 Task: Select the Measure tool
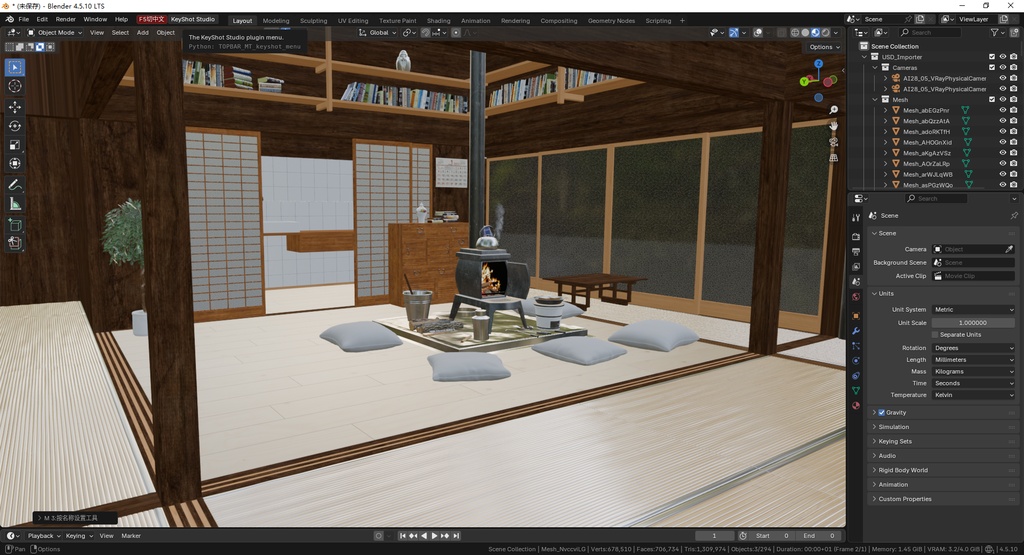pos(14,204)
